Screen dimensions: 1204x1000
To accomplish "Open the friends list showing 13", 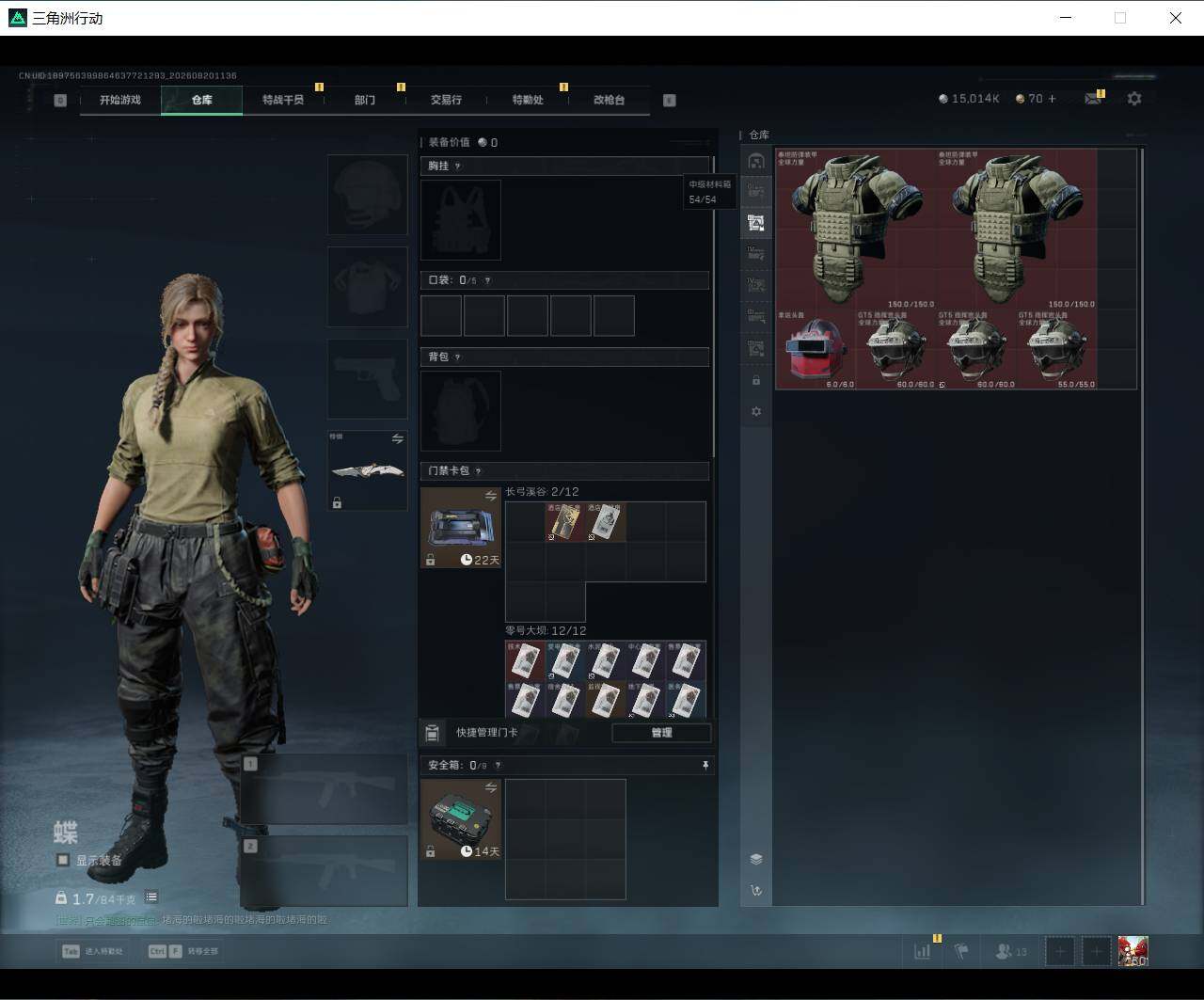I will [x=1011, y=951].
